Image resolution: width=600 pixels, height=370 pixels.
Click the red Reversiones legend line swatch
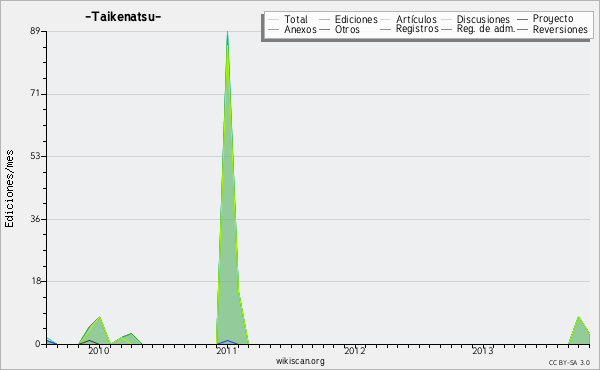(x=523, y=30)
